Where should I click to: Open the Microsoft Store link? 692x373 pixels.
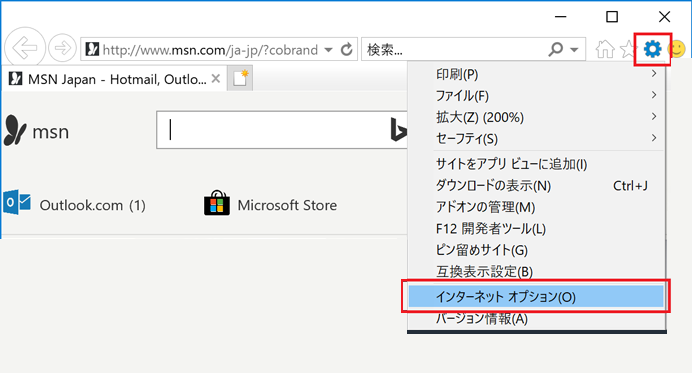(287, 205)
